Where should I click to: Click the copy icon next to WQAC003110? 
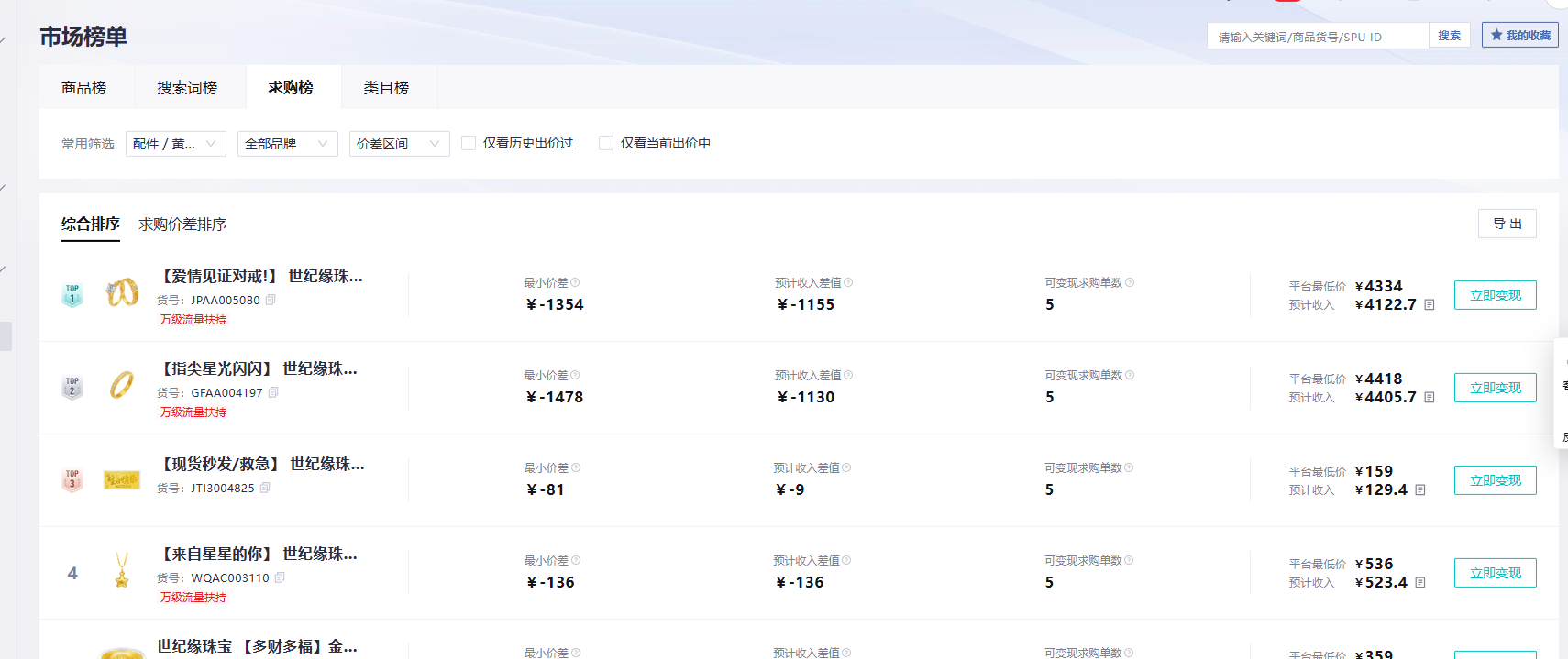point(280,577)
